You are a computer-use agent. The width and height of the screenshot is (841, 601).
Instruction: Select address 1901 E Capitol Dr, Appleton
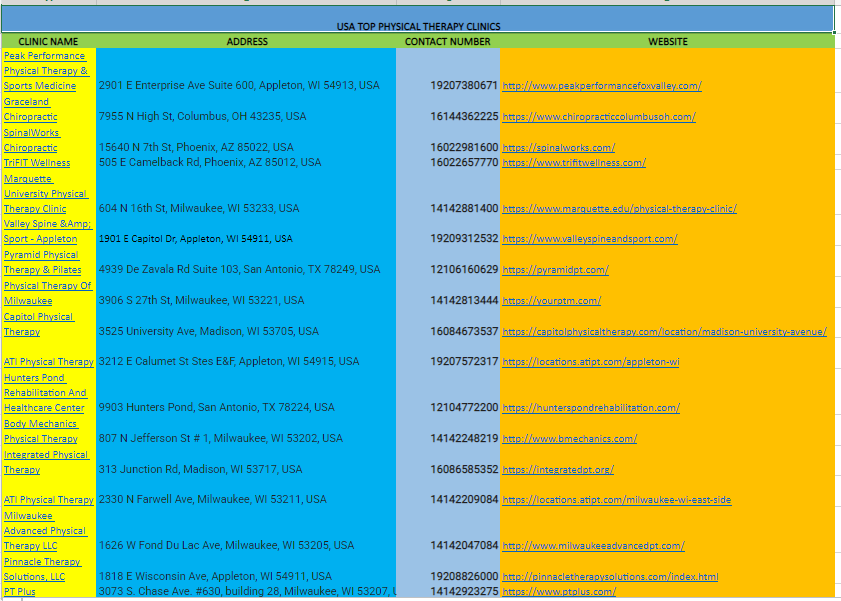tap(196, 239)
